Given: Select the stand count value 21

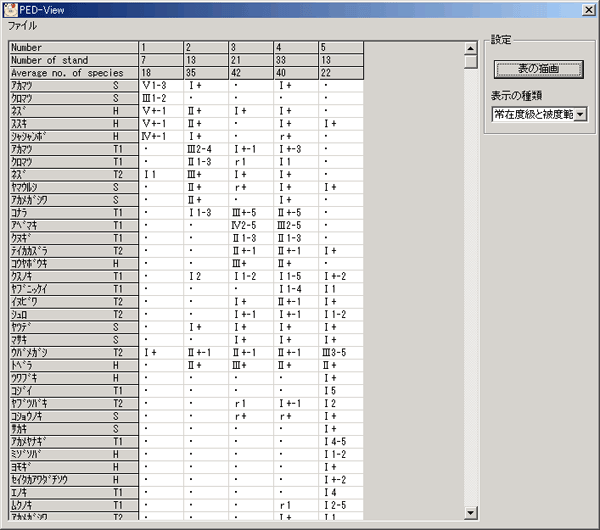Looking at the screenshot, I should tap(250, 60).
